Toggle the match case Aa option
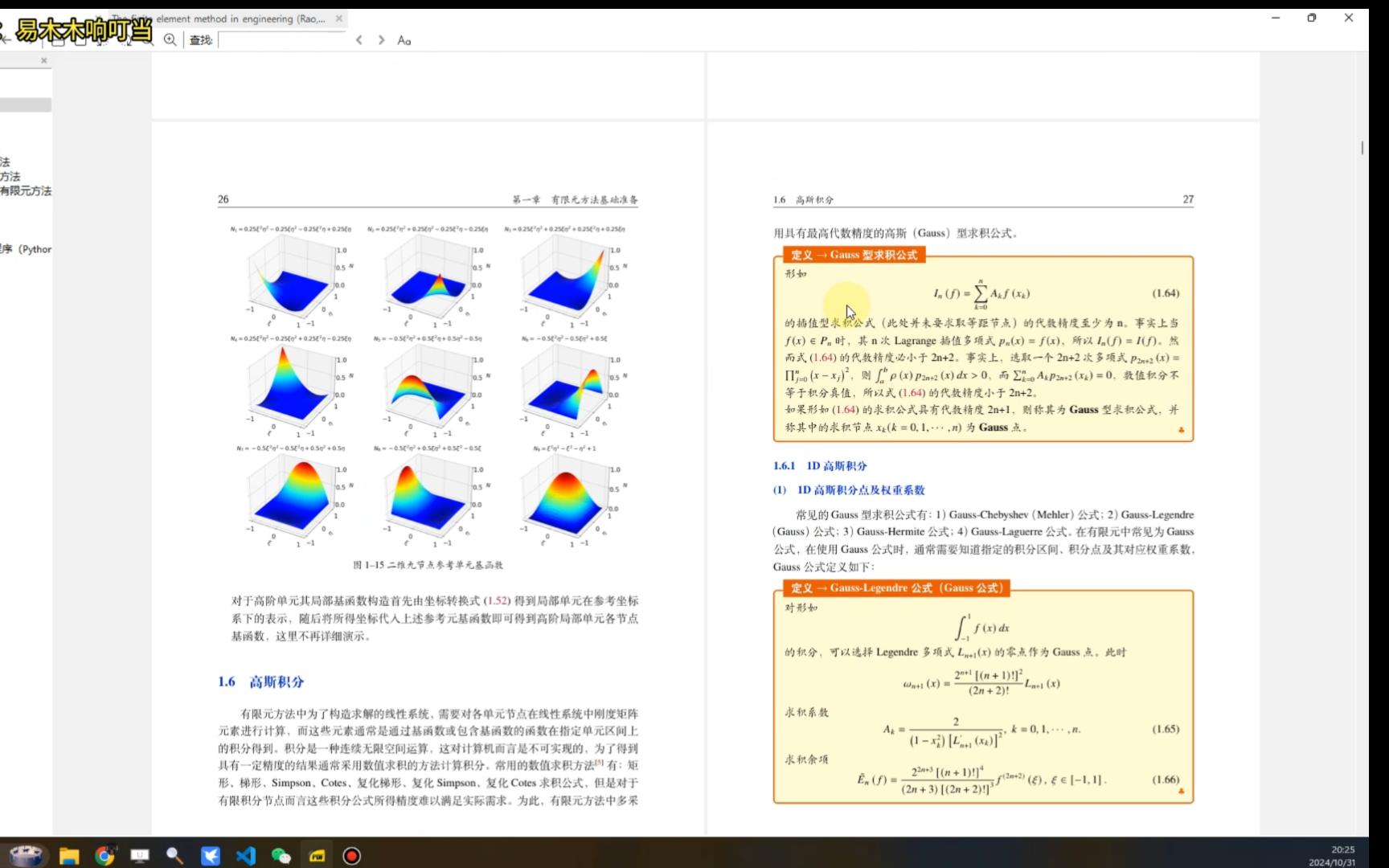The height and width of the screenshot is (868, 1389). tap(404, 40)
